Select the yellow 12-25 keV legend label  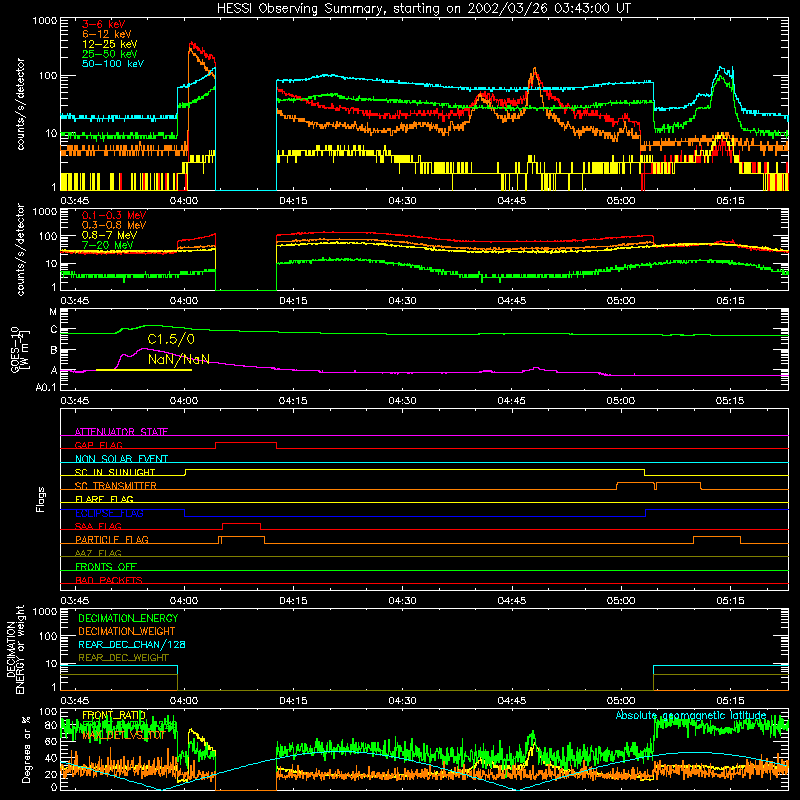[110, 44]
